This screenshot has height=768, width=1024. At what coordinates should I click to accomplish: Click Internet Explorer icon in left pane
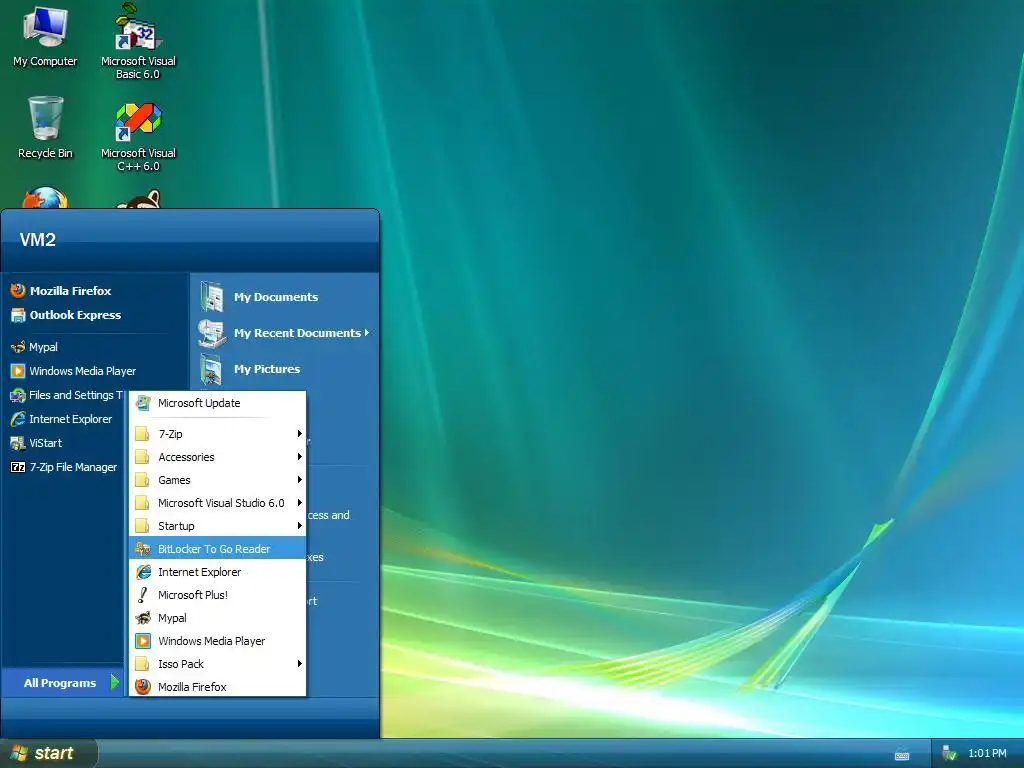(x=18, y=419)
